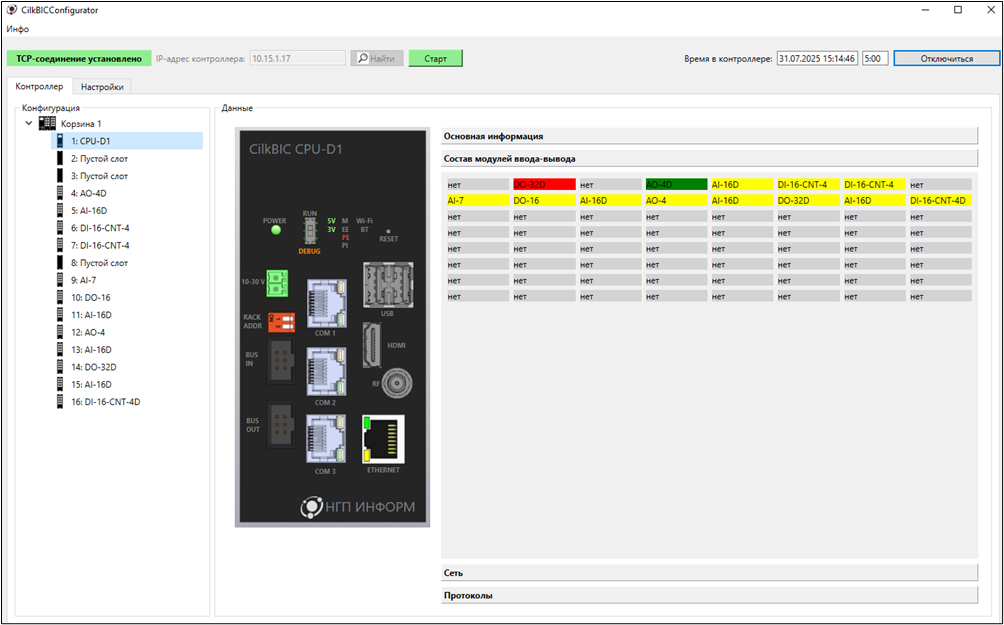Switch to the Настройки tab
Viewport: 1004px width, 625px height.
tap(102, 86)
